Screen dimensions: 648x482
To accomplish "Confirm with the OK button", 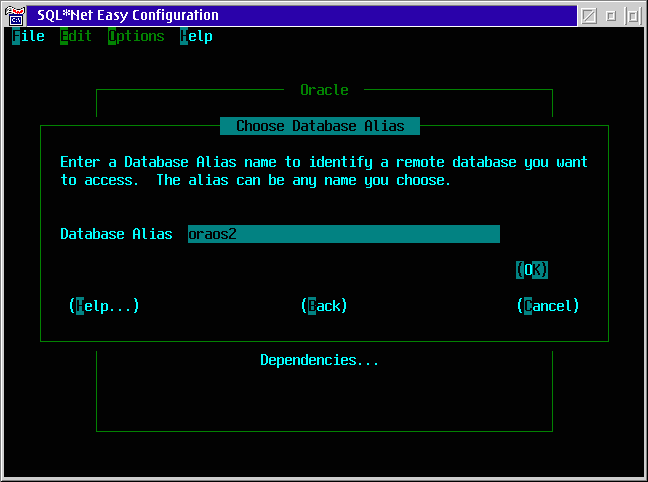I will click(531, 270).
